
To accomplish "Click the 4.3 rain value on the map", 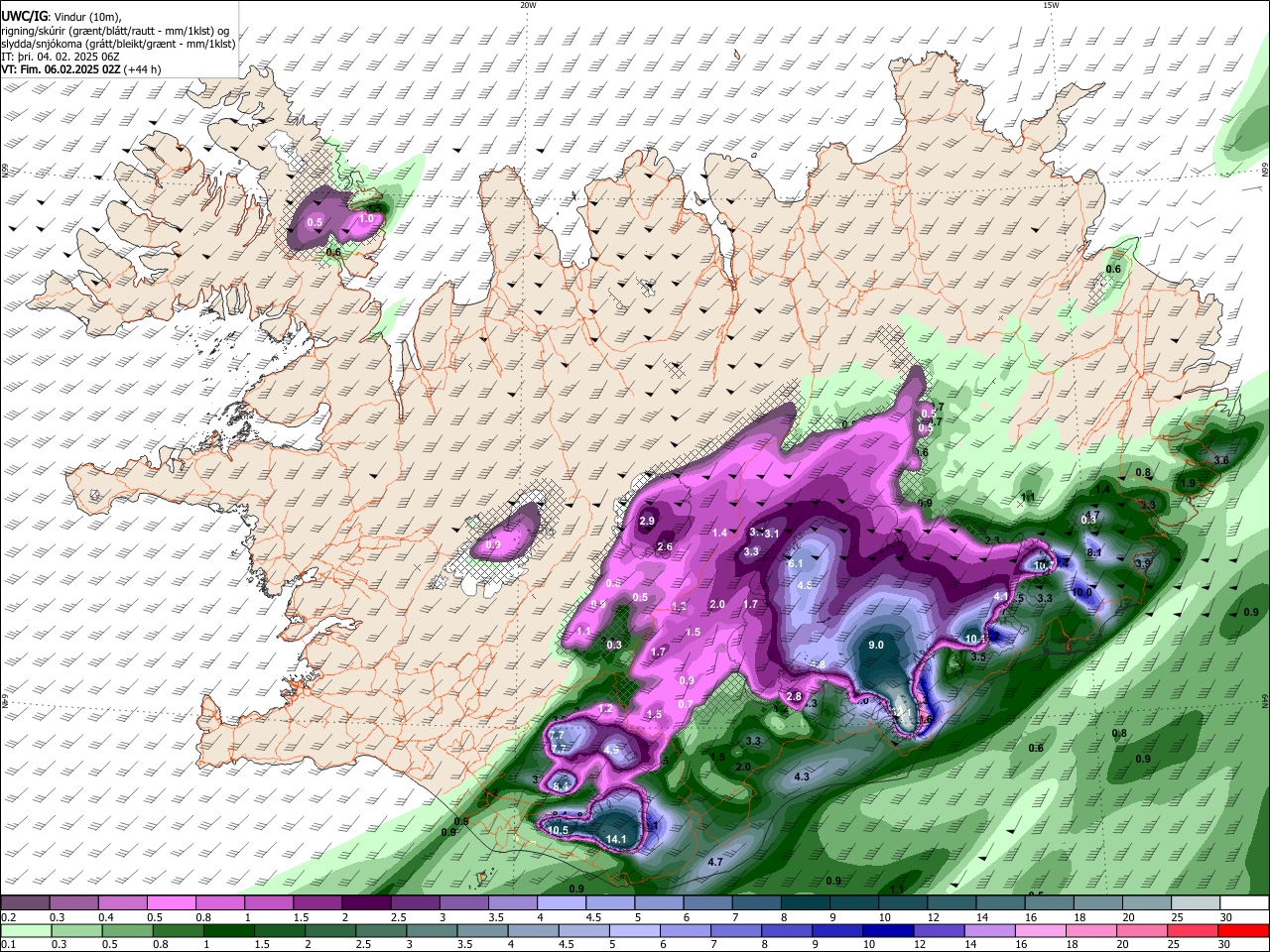I will 803,776.
